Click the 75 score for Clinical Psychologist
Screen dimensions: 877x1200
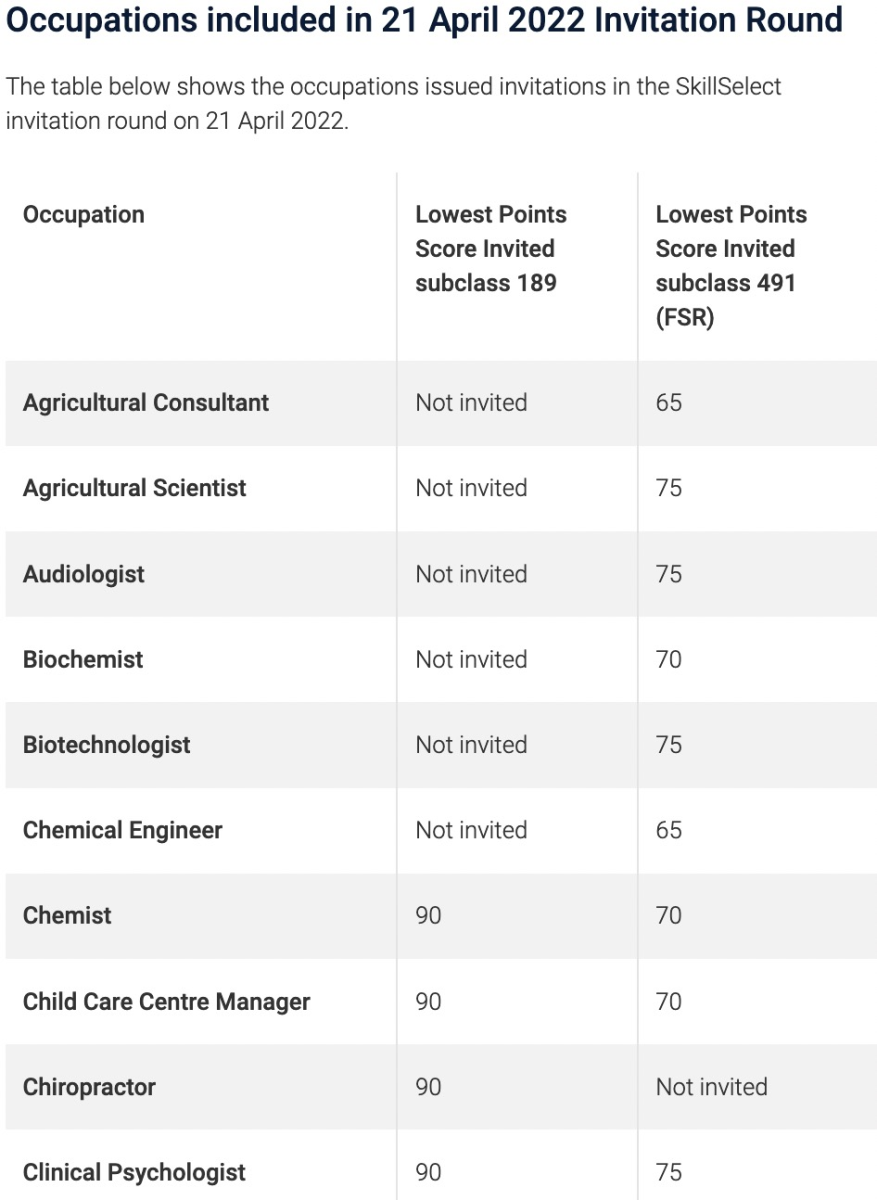(x=669, y=1172)
